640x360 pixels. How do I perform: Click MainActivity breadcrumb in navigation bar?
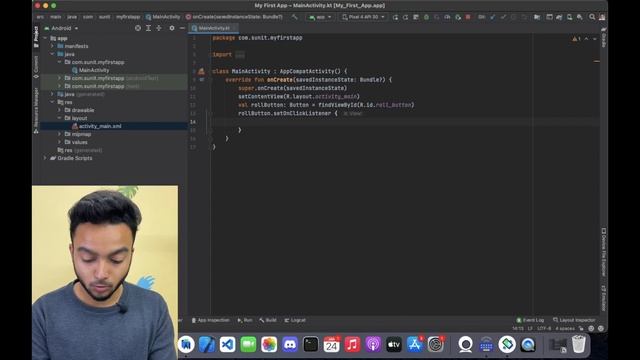[x=163, y=17]
